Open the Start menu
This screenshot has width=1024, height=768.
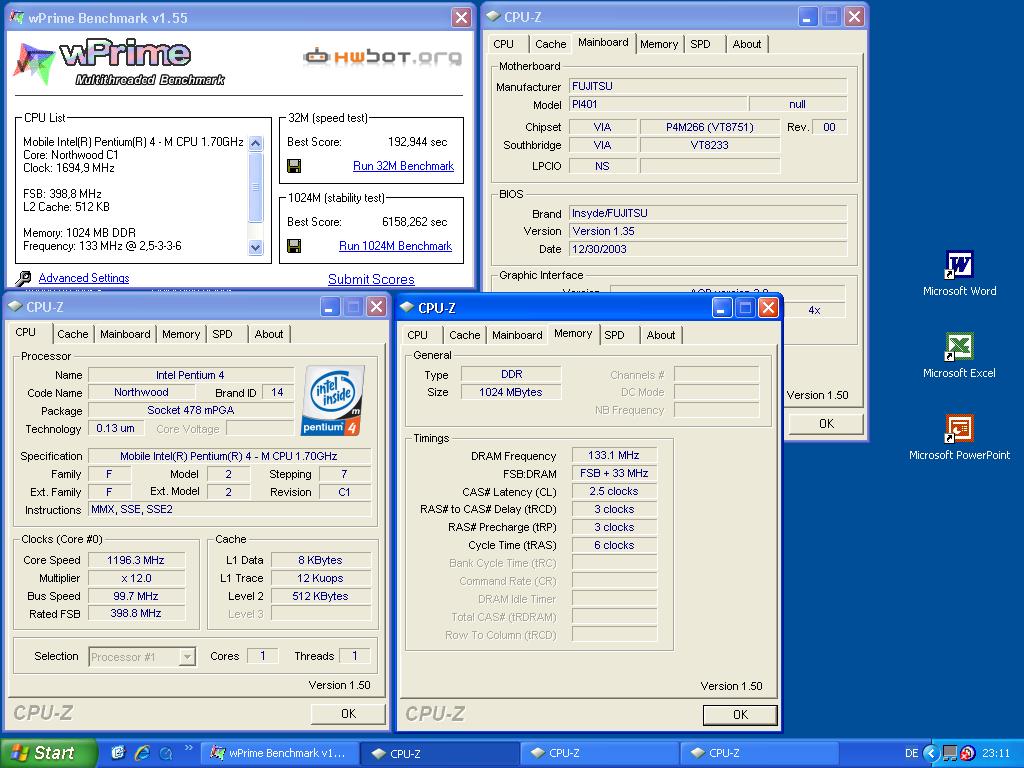coord(49,753)
